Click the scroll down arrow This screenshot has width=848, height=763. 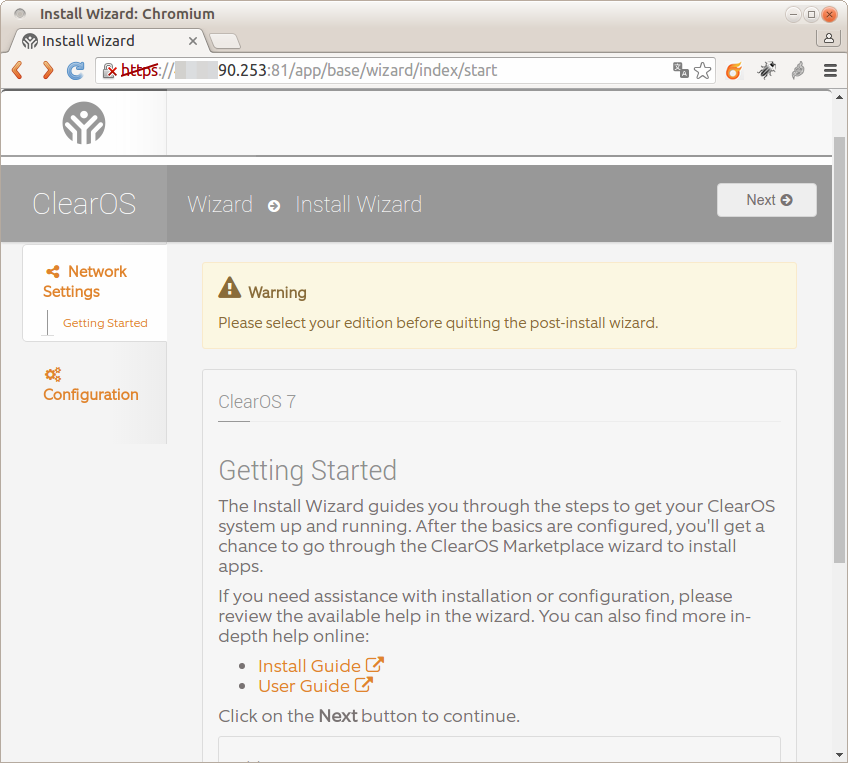[839, 755]
